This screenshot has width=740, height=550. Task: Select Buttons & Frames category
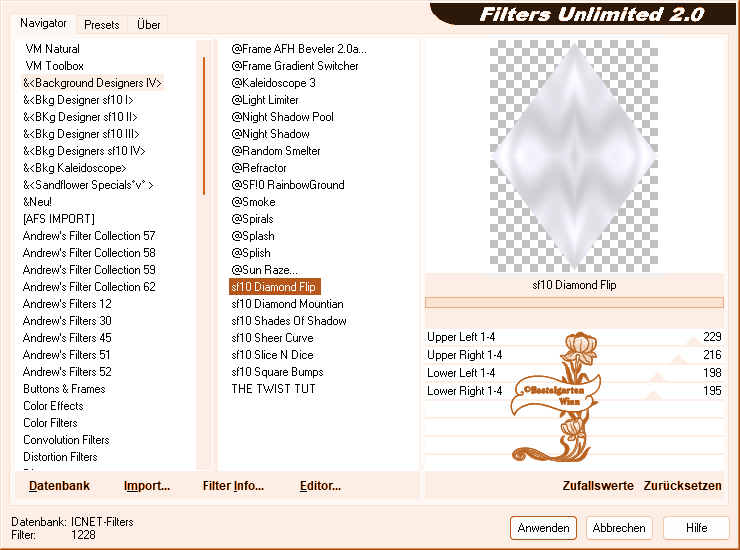coord(64,389)
